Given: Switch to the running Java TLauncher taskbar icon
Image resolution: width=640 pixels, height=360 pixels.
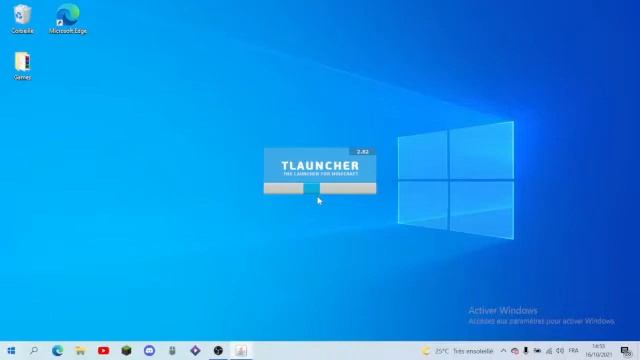Looking at the screenshot, I should click(x=241, y=351).
